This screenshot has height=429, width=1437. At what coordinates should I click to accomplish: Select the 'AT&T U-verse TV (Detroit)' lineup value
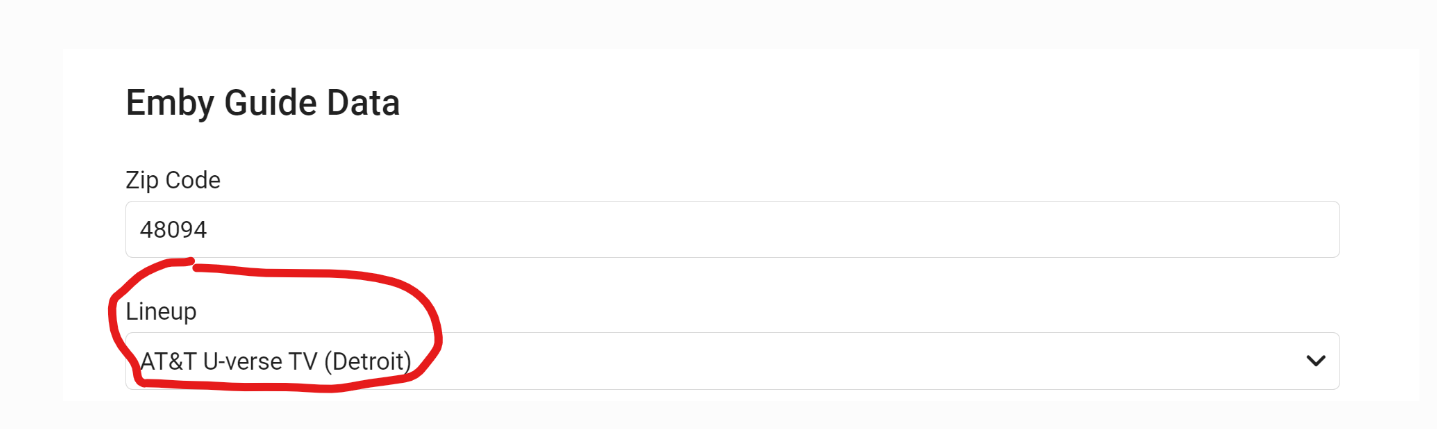pos(276,361)
